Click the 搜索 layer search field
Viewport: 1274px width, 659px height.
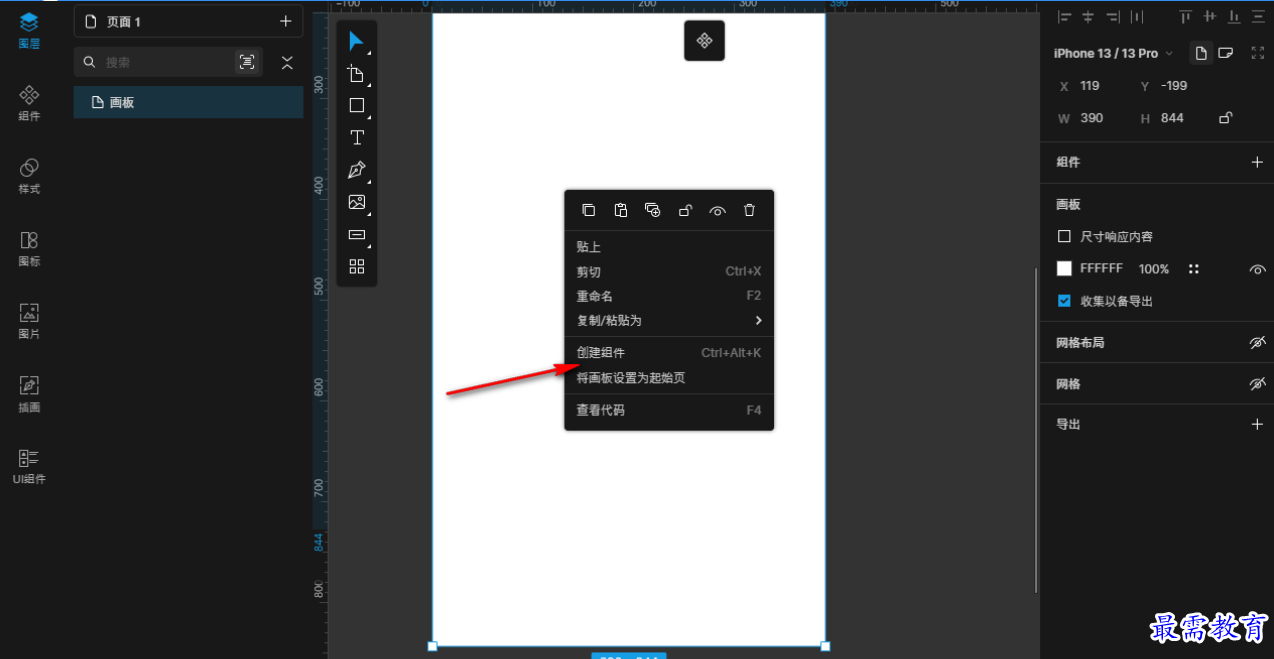coord(155,62)
